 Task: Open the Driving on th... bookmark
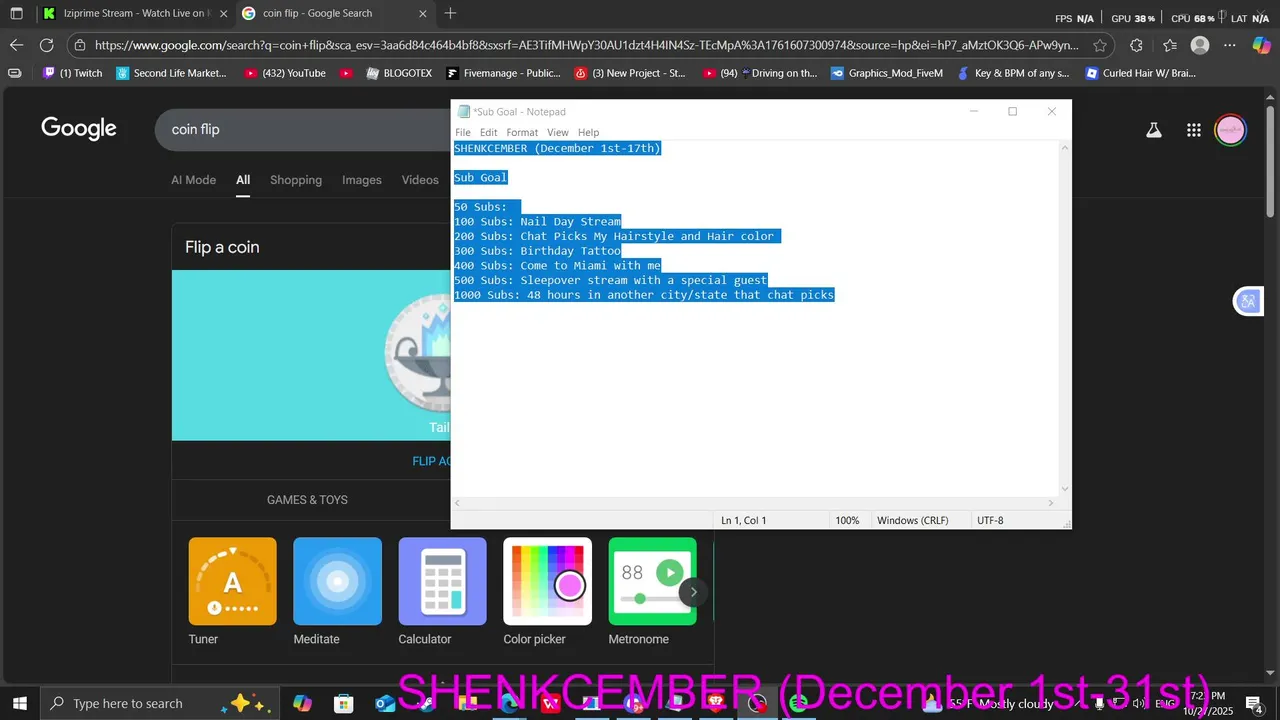click(x=760, y=73)
